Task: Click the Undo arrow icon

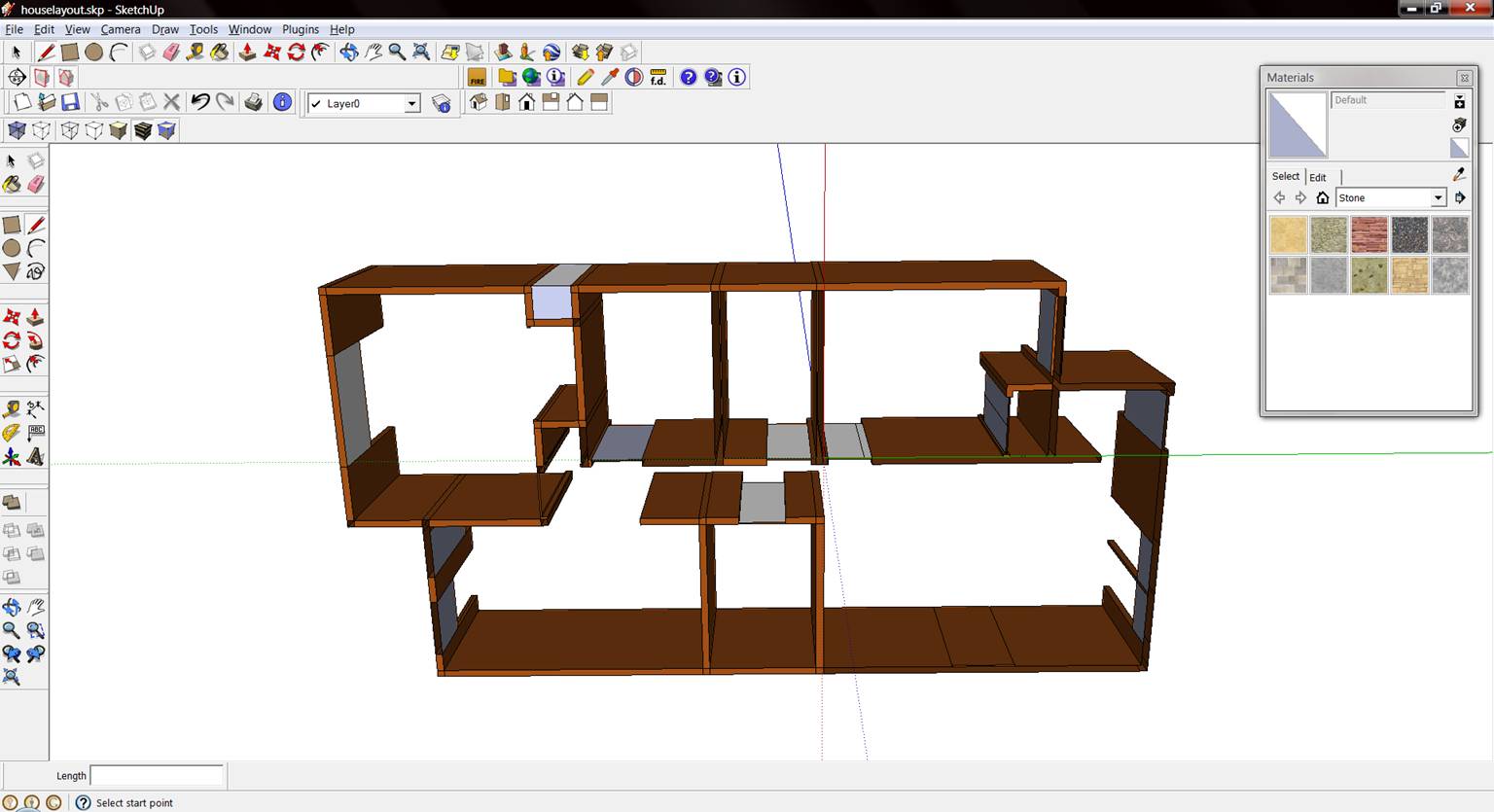Action: click(x=199, y=102)
